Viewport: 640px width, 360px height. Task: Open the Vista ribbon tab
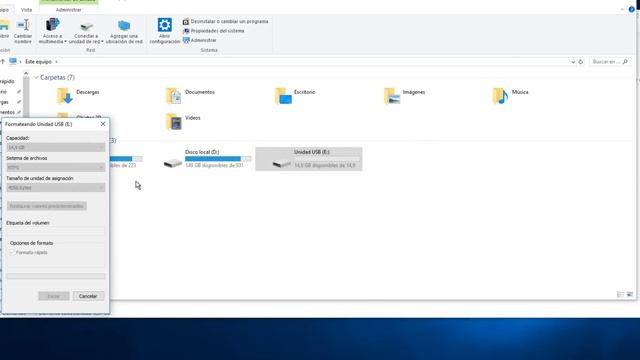(x=27, y=9)
